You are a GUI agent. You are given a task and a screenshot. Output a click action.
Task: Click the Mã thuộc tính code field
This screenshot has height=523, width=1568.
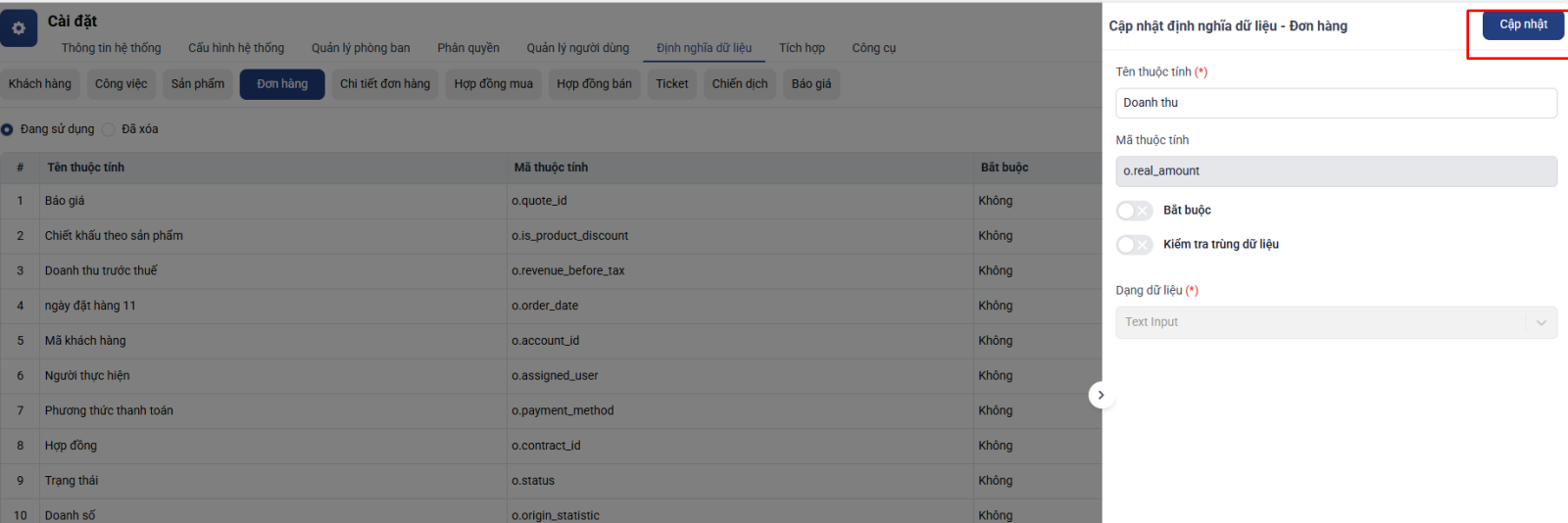1335,171
